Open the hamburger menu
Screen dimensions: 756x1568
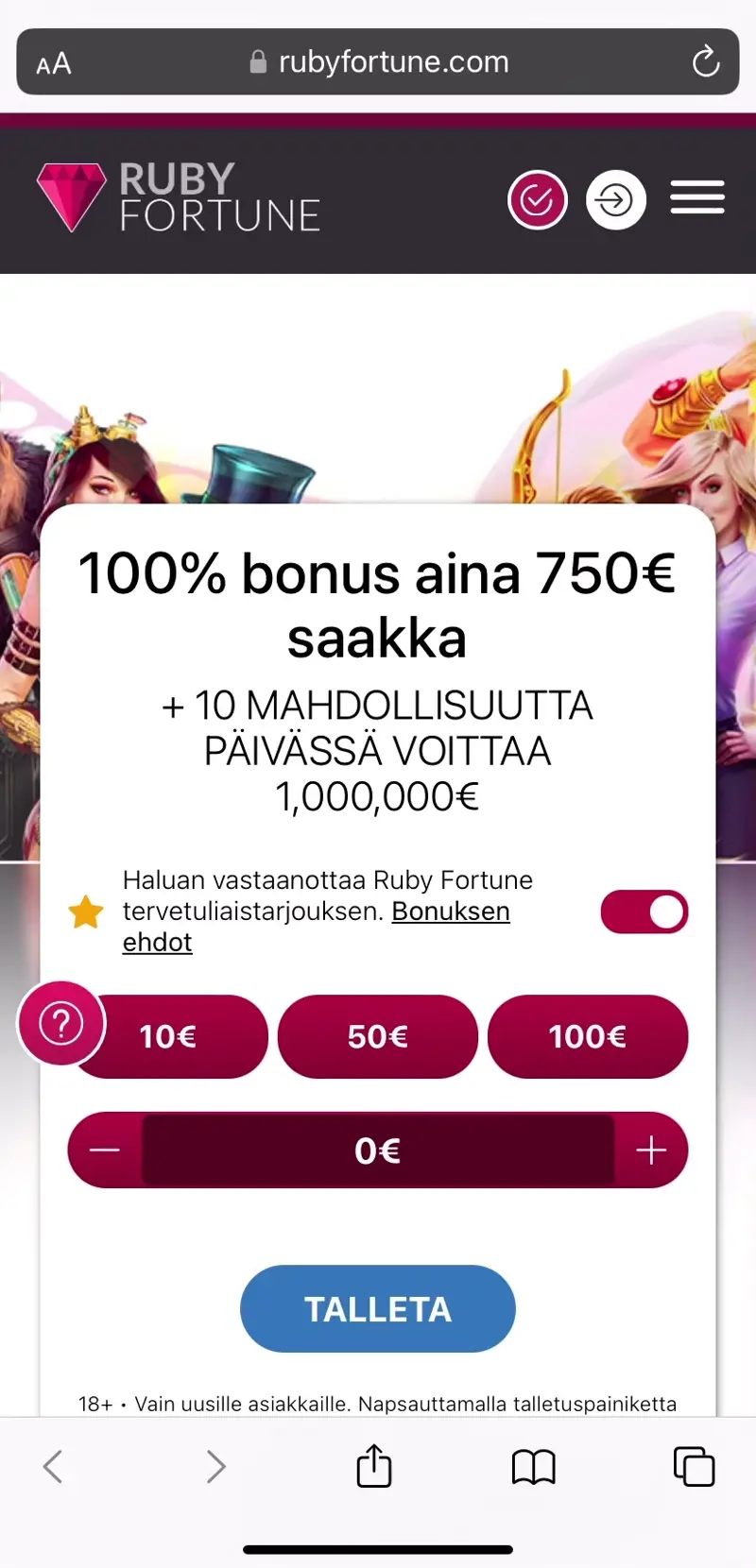tap(697, 197)
